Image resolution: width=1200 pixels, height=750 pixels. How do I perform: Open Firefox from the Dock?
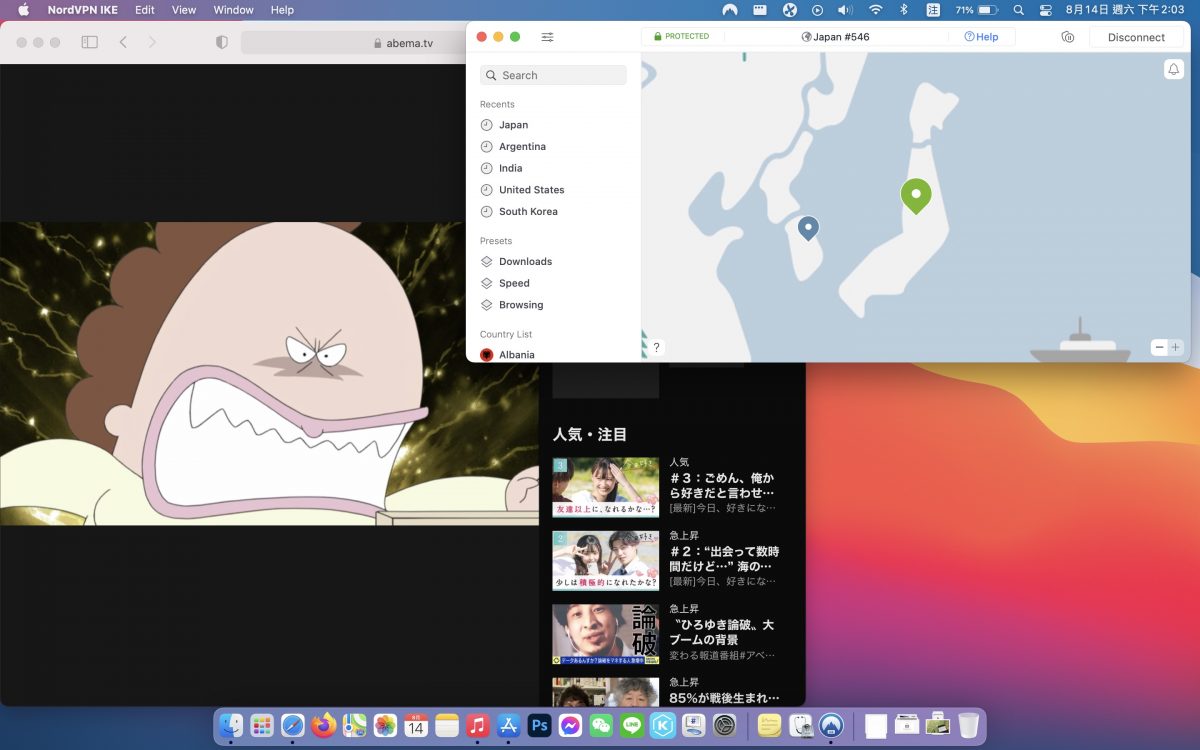coord(323,726)
